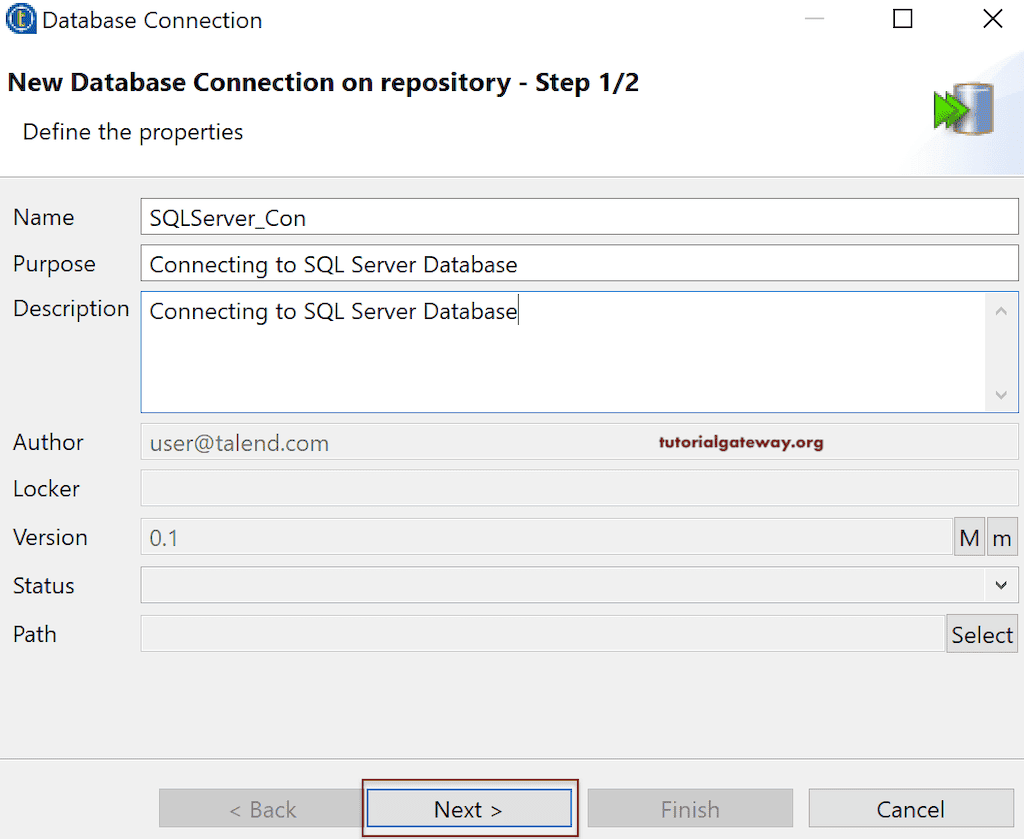Click the Talend application icon in title bar
Image resolution: width=1024 pixels, height=839 pixels.
[20, 19]
